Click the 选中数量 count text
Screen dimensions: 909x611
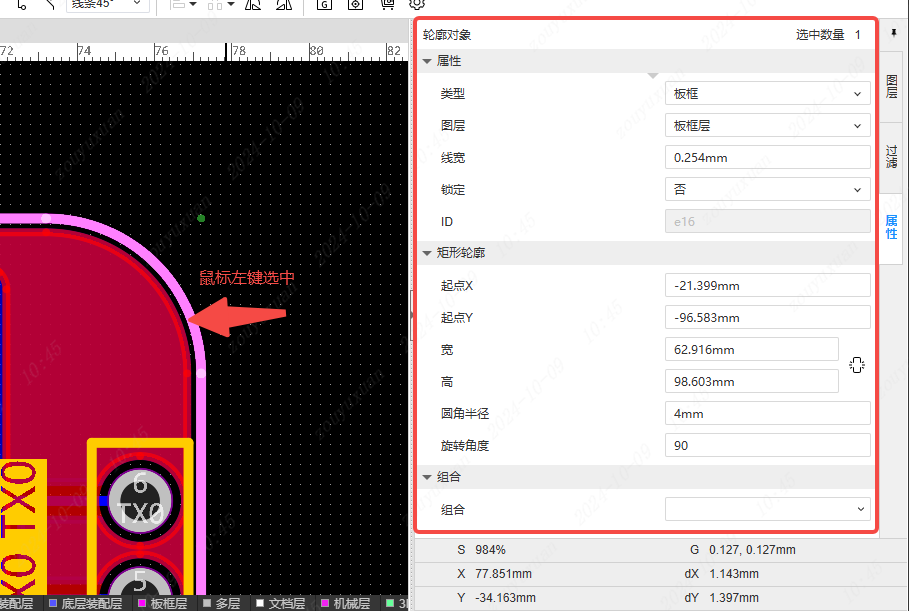click(x=828, y=35)
